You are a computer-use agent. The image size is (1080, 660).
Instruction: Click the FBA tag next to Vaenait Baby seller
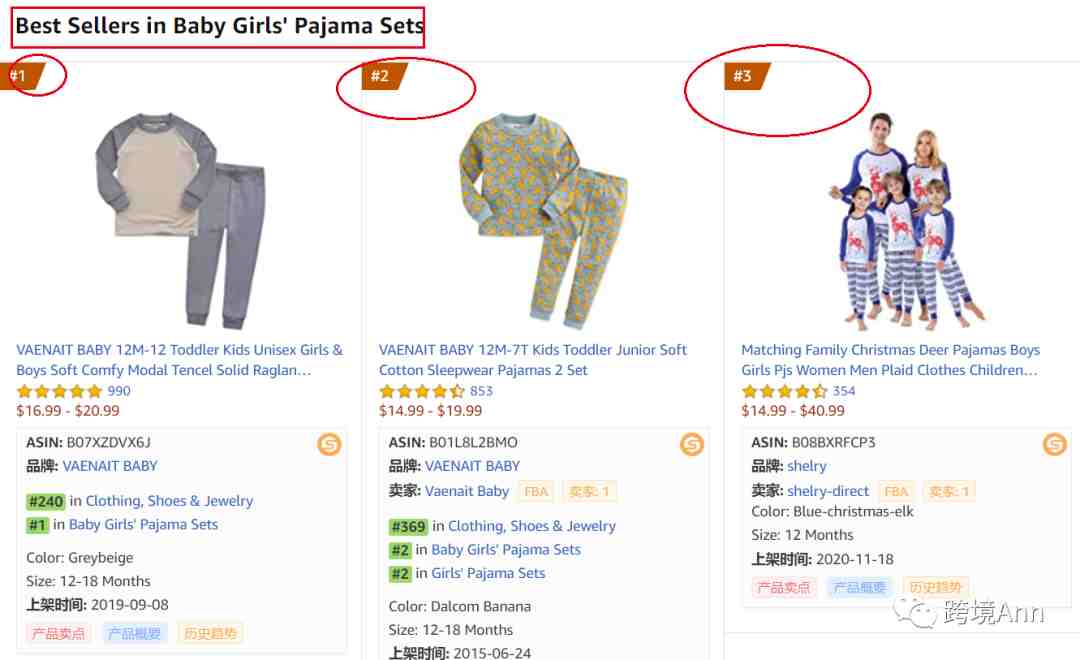click(x=536, y=491)
